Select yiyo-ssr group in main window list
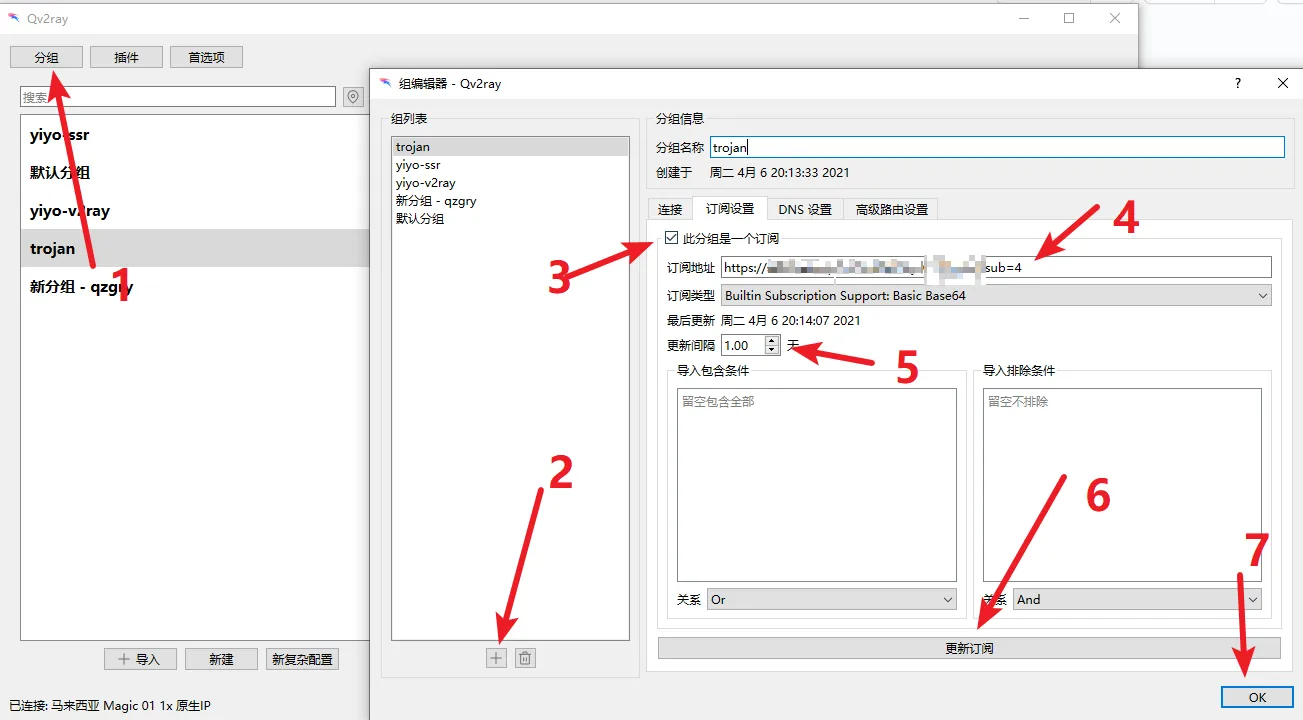 [195, 135]
